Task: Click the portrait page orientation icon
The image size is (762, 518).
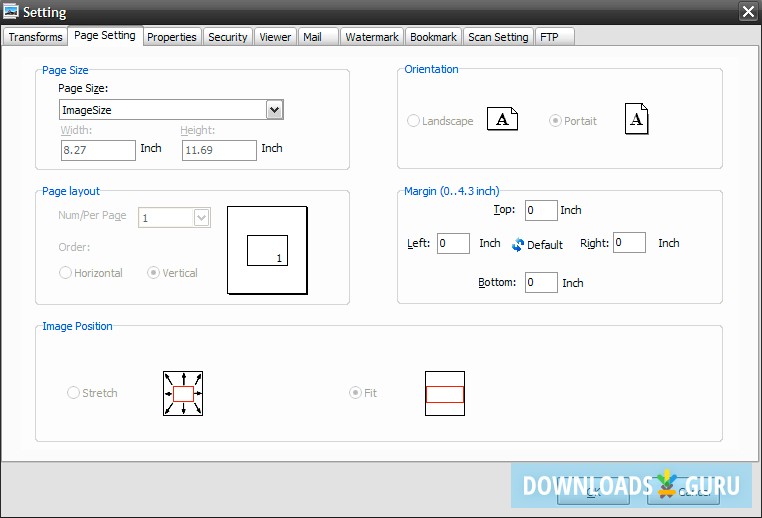Action: (x=637, y=119)
